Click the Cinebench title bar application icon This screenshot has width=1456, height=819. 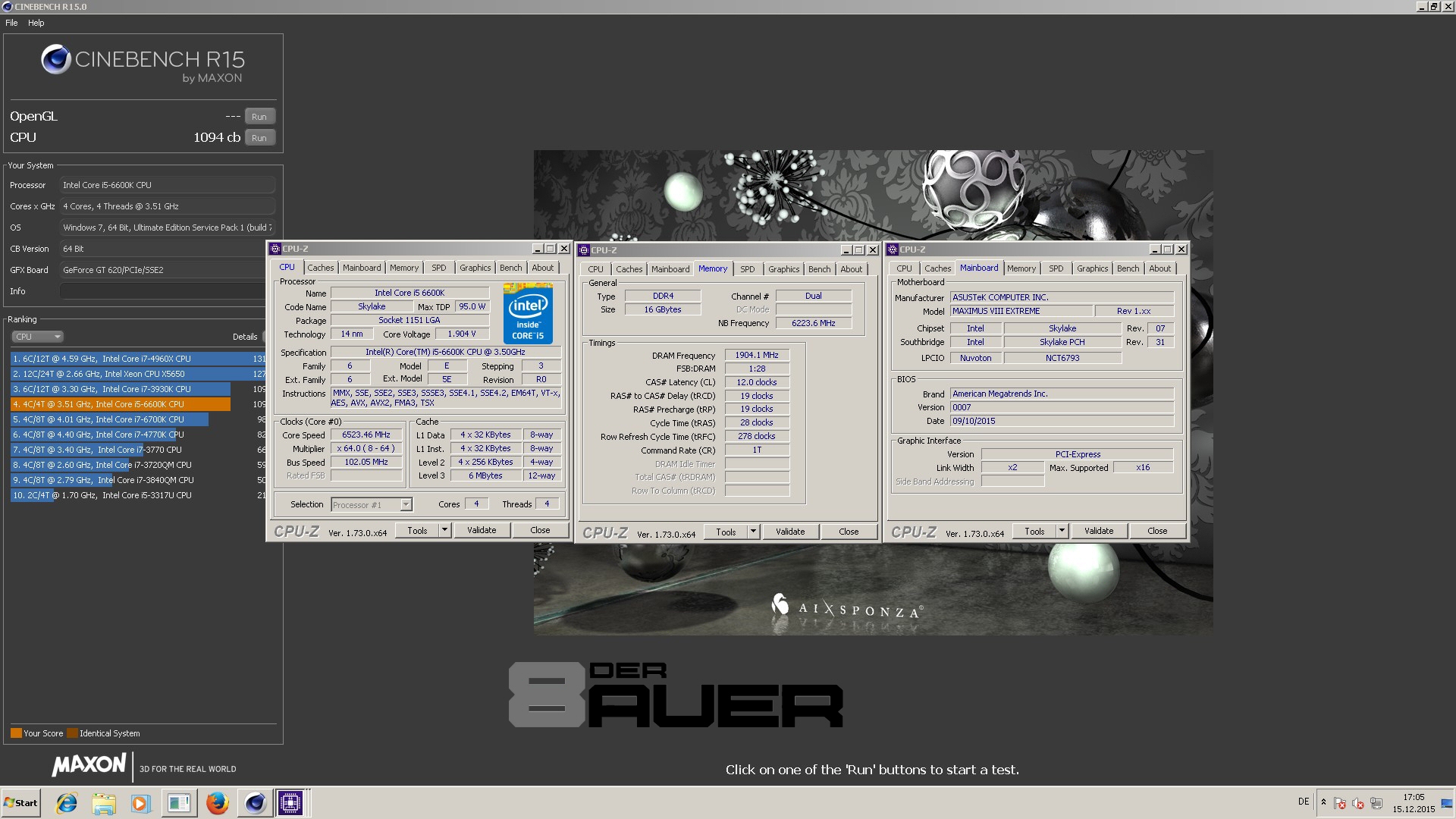(x=8, y=6)
